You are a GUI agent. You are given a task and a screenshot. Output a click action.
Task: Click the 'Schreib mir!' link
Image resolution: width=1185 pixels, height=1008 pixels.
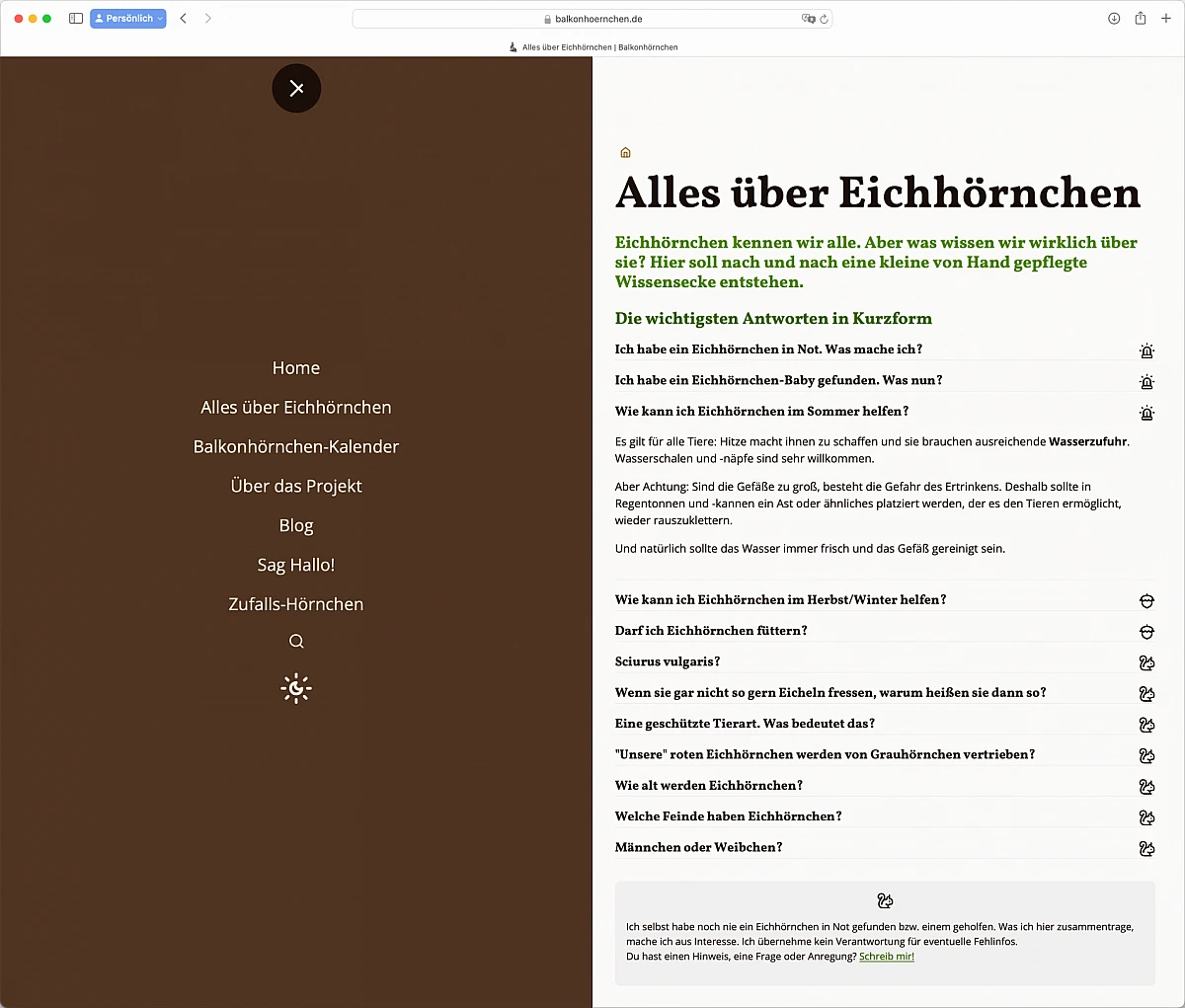(887, 957)
